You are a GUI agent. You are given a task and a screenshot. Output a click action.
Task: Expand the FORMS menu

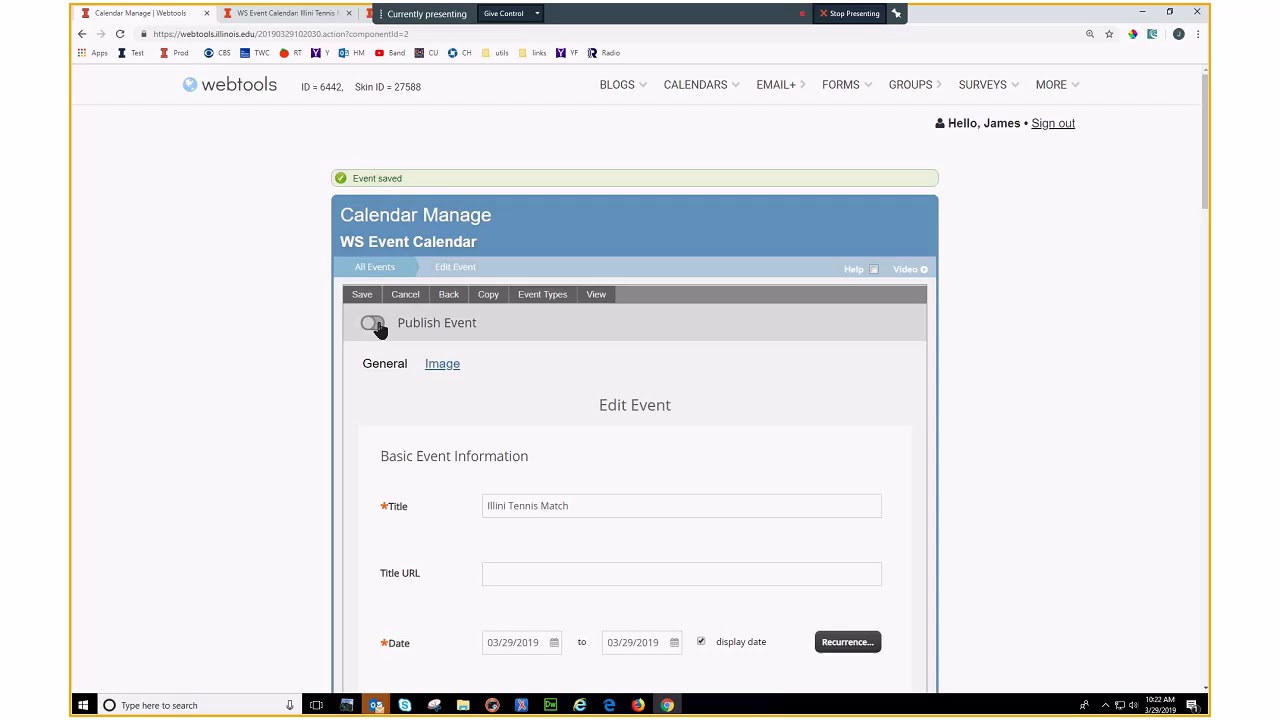(847, 85)
